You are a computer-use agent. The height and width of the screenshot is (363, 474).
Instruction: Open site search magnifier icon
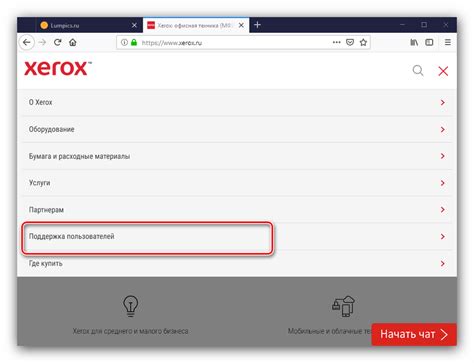click(x=418, y=71)
